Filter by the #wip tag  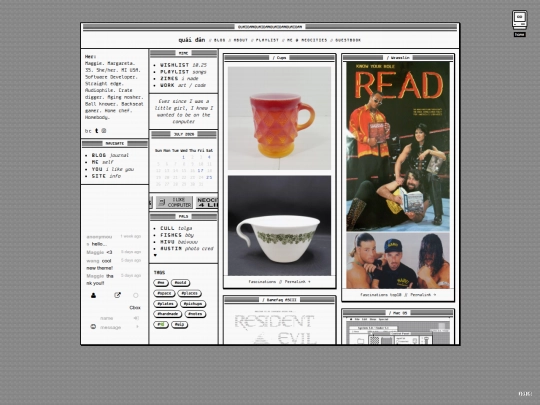179,324
